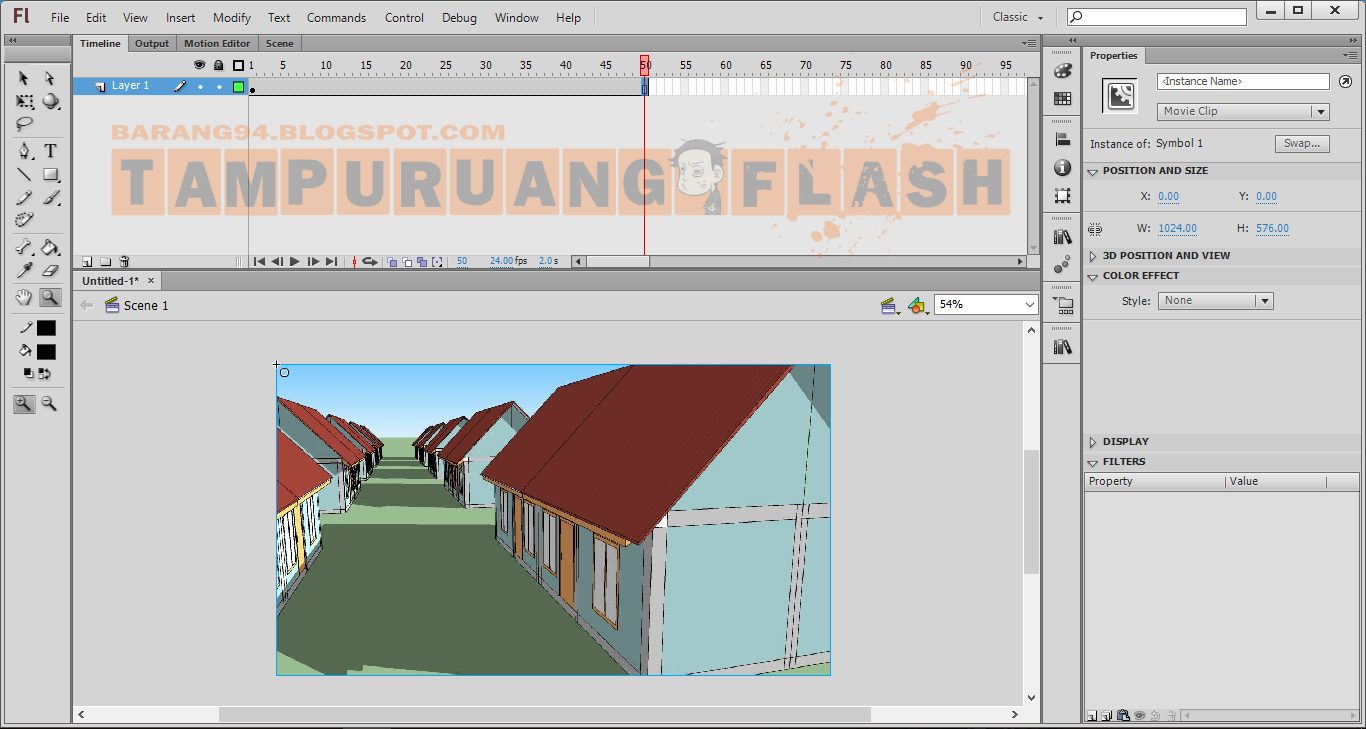Open the Color panel palette icon
This screenshot has height=729, width=1366.
coord(1063,72)
